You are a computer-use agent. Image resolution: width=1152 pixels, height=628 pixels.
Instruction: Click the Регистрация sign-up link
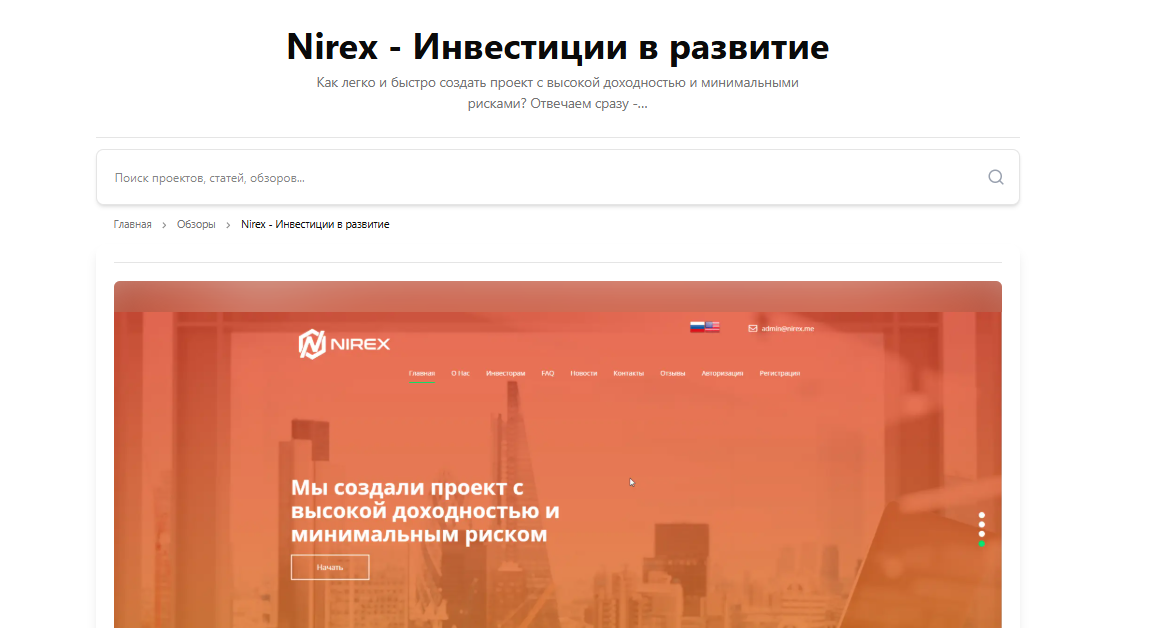pos(779,373)
